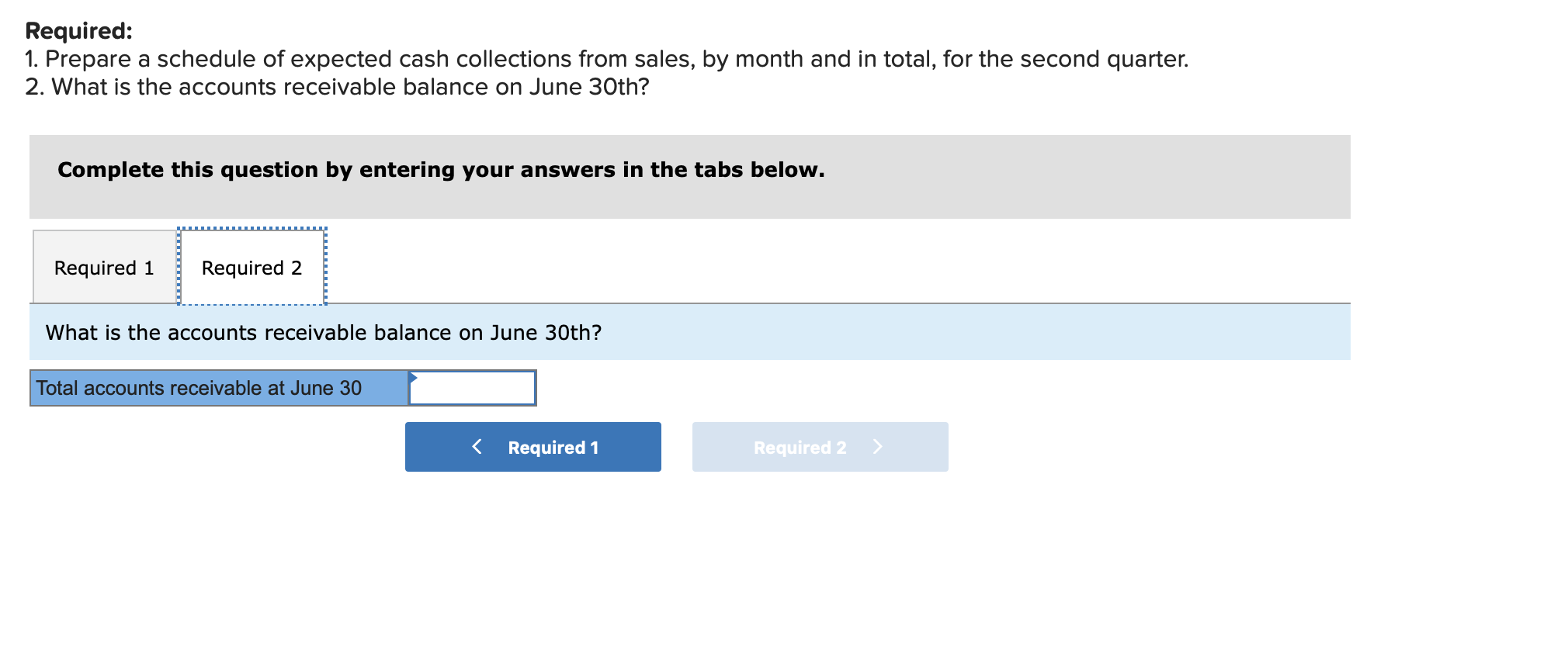Click inside the accounts receivable answer input box

tap(474, 387)
